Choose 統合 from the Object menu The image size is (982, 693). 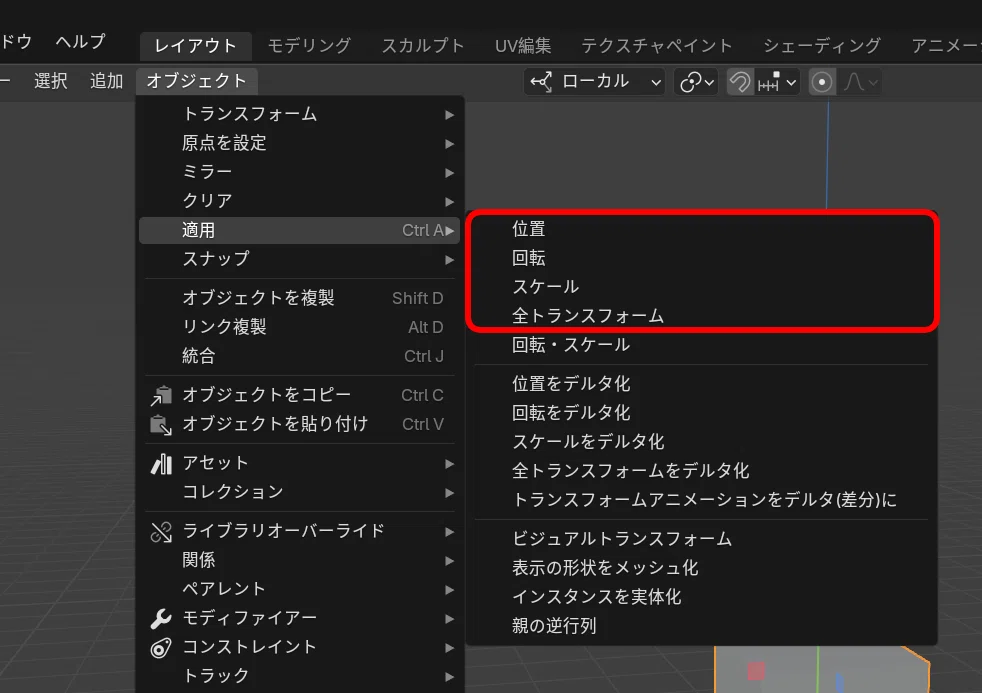click(x=299, y=356)
